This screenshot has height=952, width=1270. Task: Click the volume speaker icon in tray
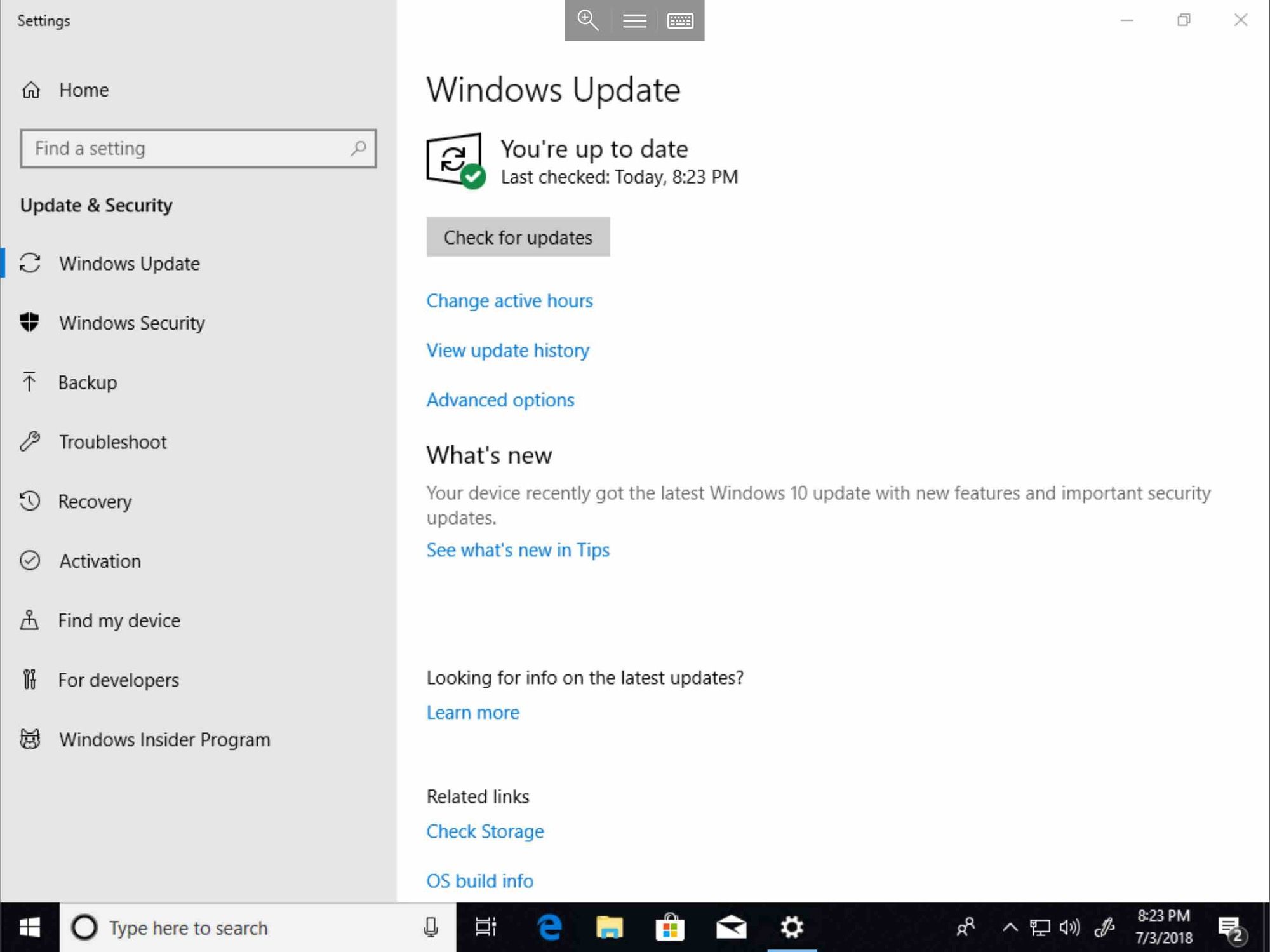pyautogui.click(x=1070, y=928)
